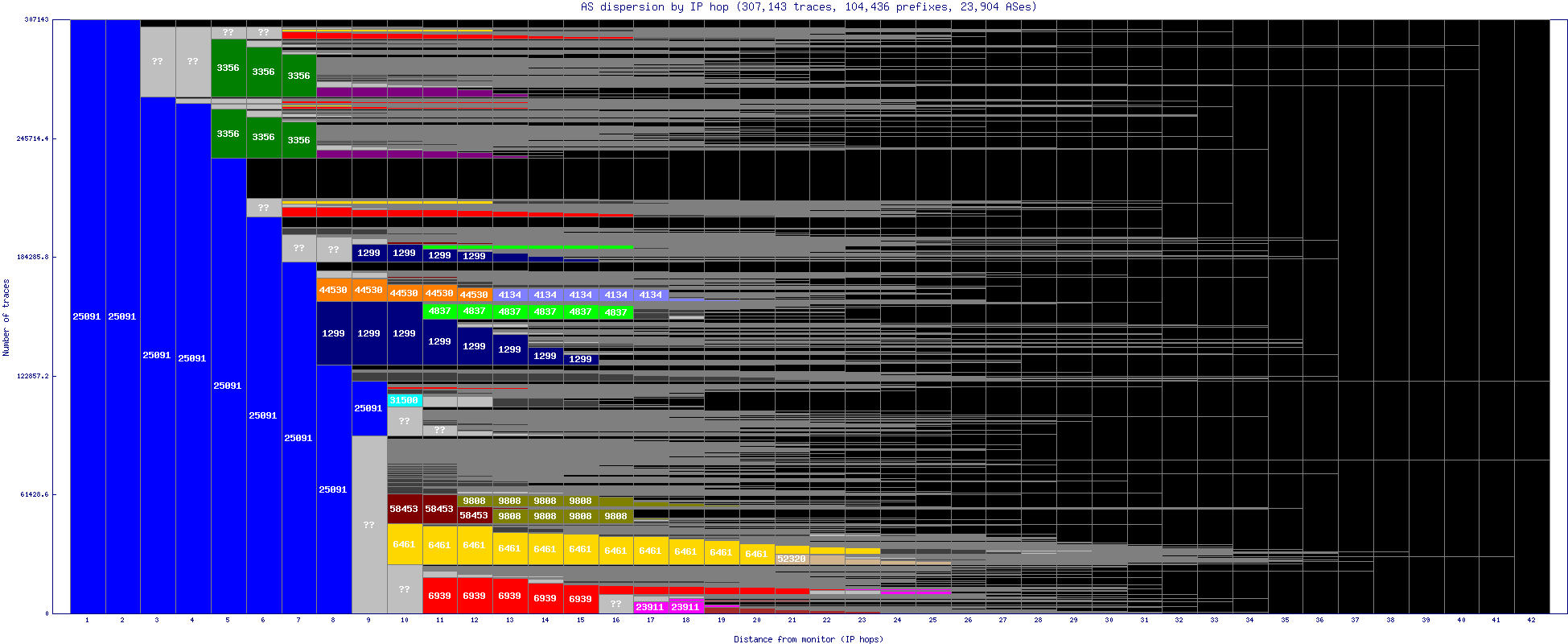Click the bright green 4837 block at hop 11
This screenshot has height=644, width=1568.
[x=440, y=311]
